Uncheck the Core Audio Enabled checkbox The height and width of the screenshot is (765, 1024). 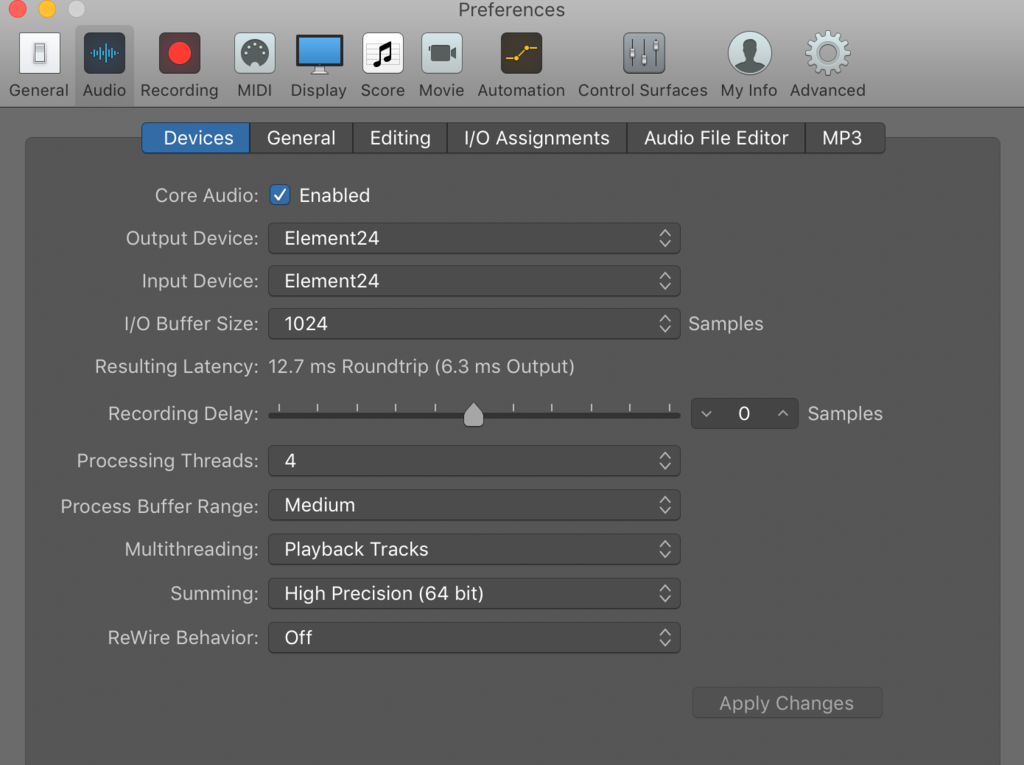280,195
